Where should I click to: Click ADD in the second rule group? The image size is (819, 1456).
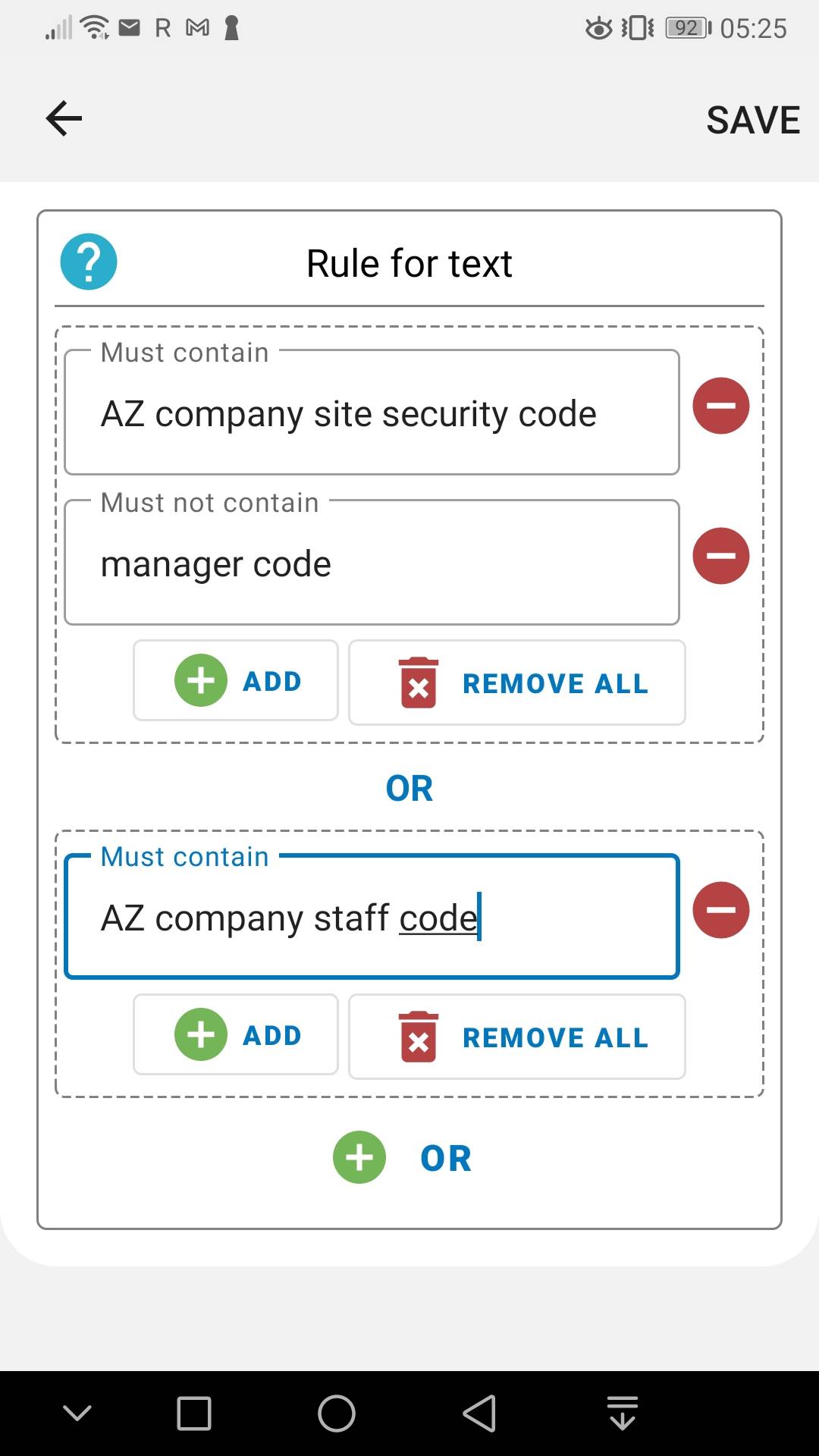coord(236,1034)
